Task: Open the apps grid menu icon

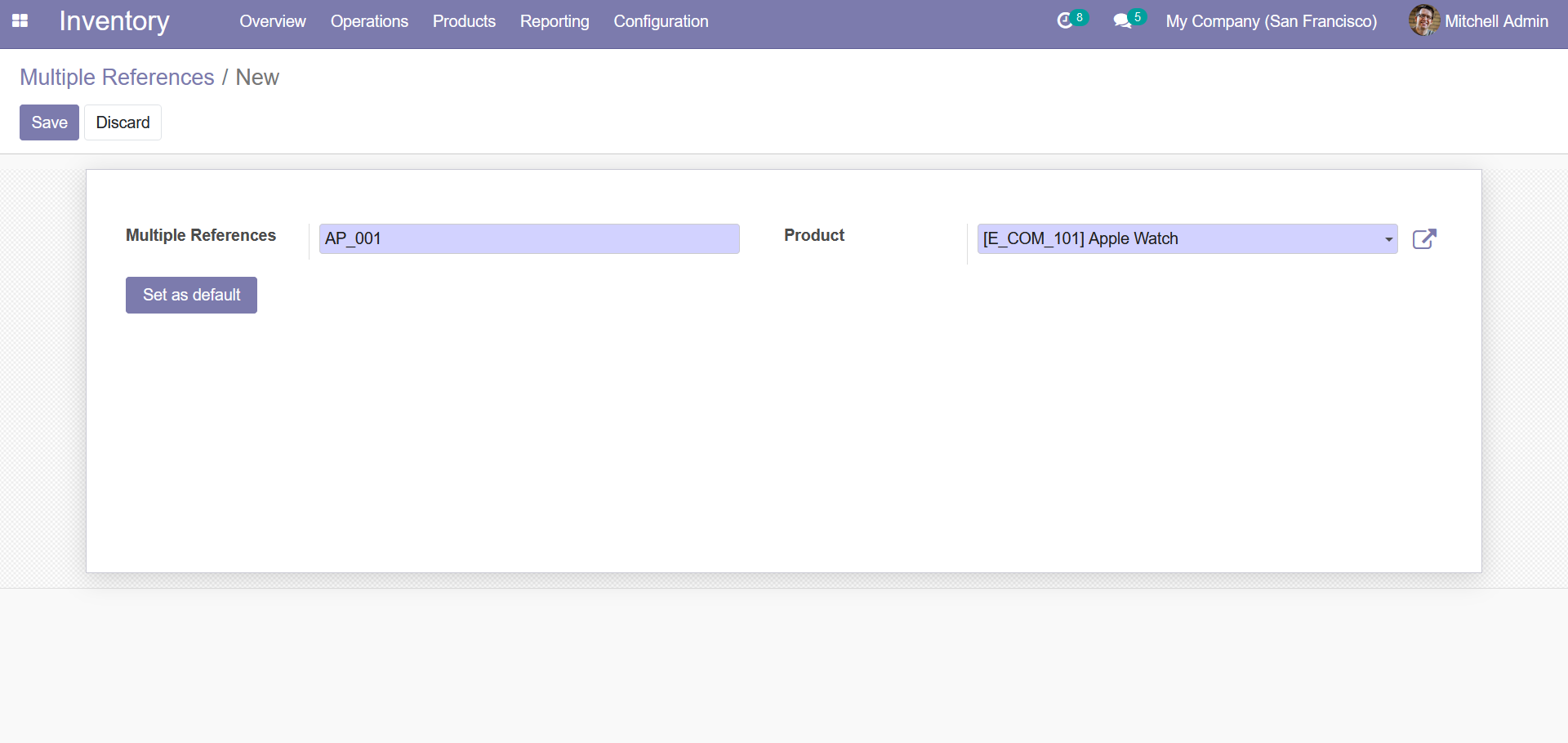Action: [x=20, y=21]
